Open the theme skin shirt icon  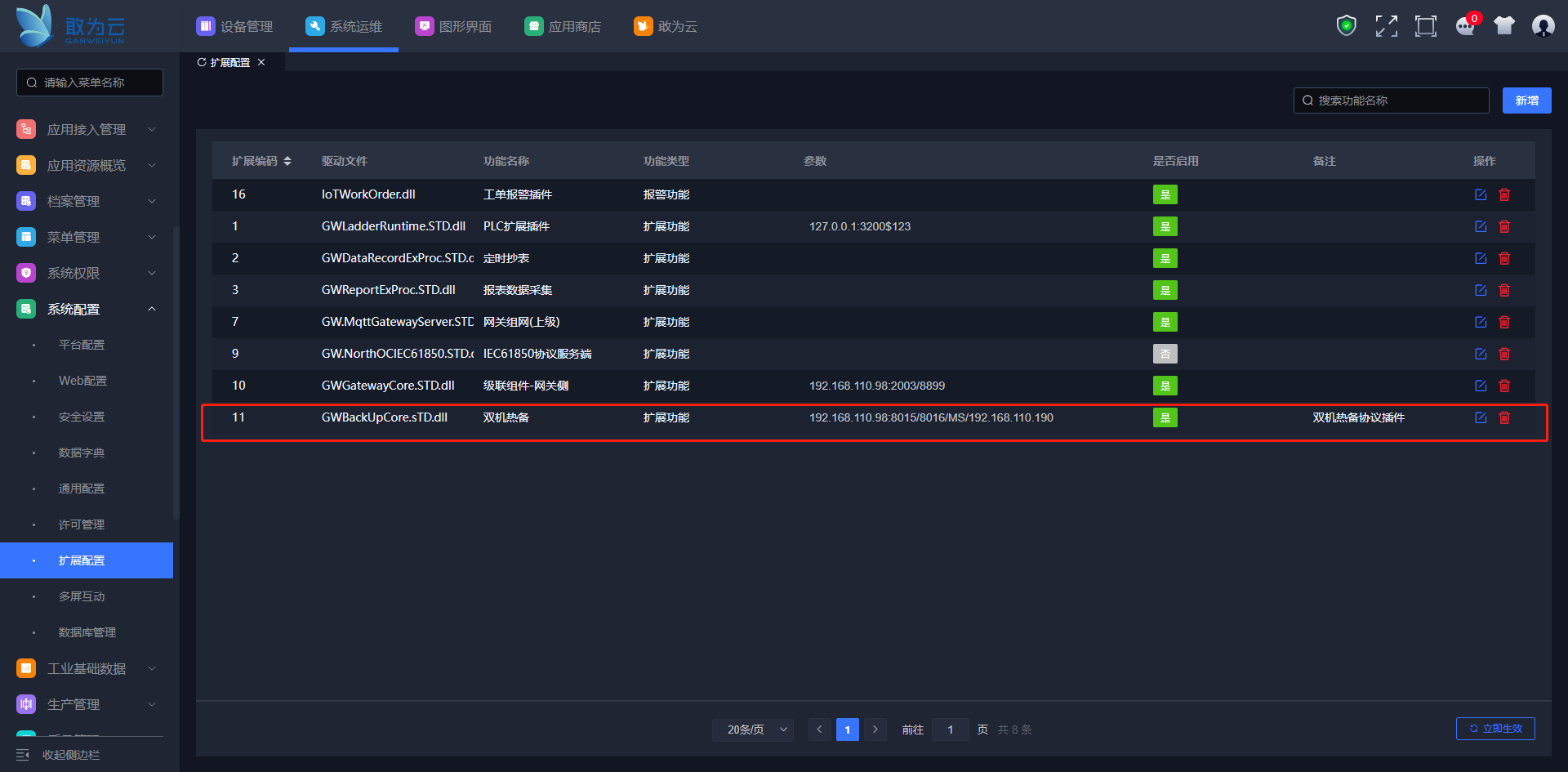coord(1504,26)
